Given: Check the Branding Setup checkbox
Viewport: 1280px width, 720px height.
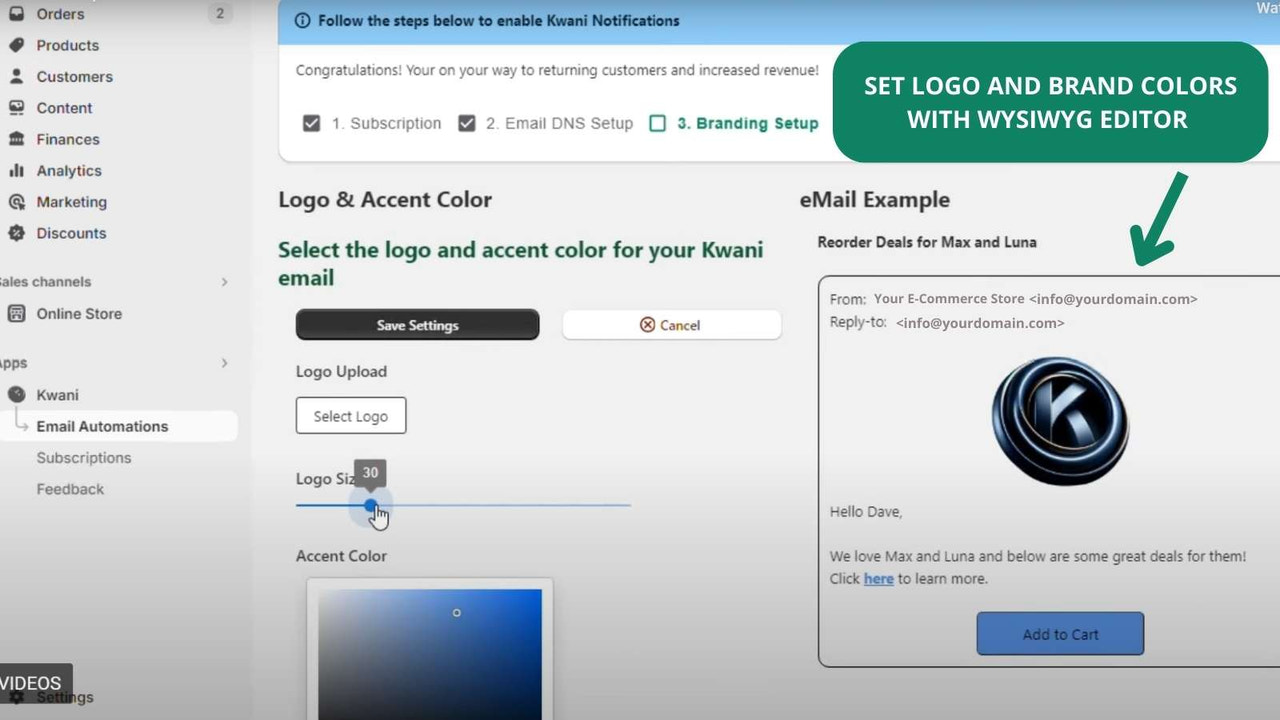Looking at the screenshot, I should tap(658, 123).
